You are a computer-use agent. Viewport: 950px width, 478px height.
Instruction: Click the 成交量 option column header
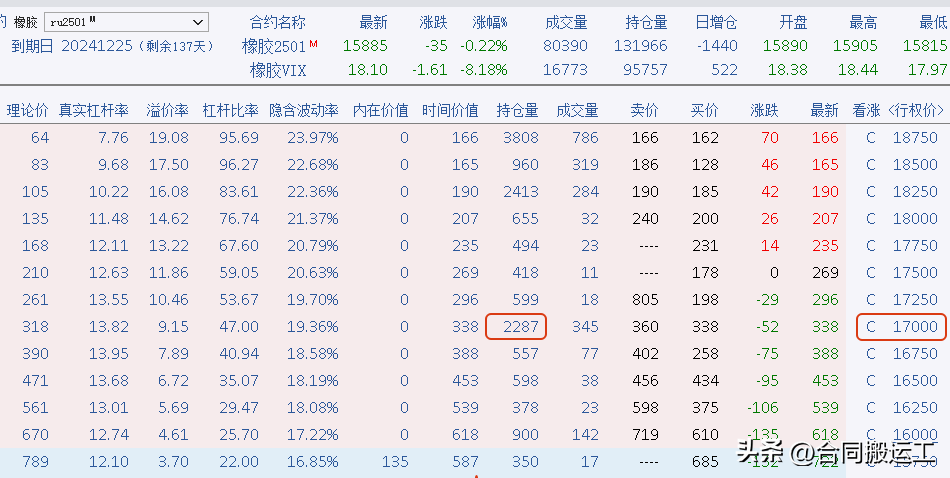[577, 110]
